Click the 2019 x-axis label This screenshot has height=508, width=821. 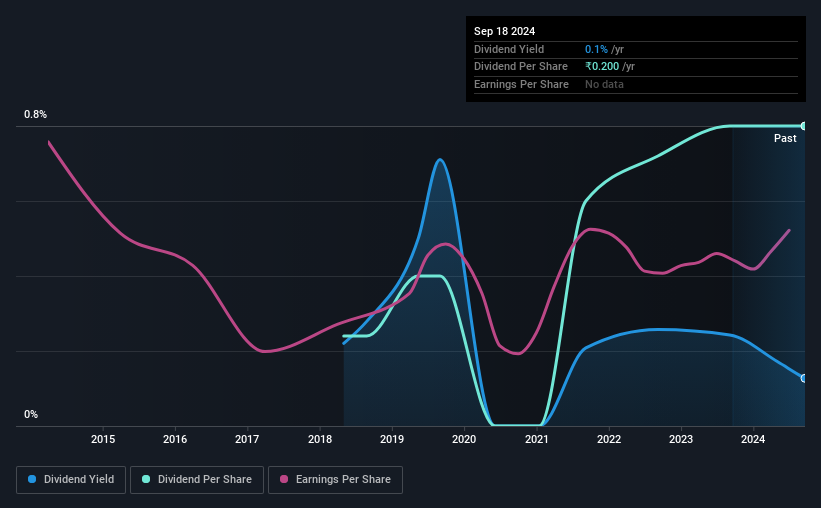392,439
